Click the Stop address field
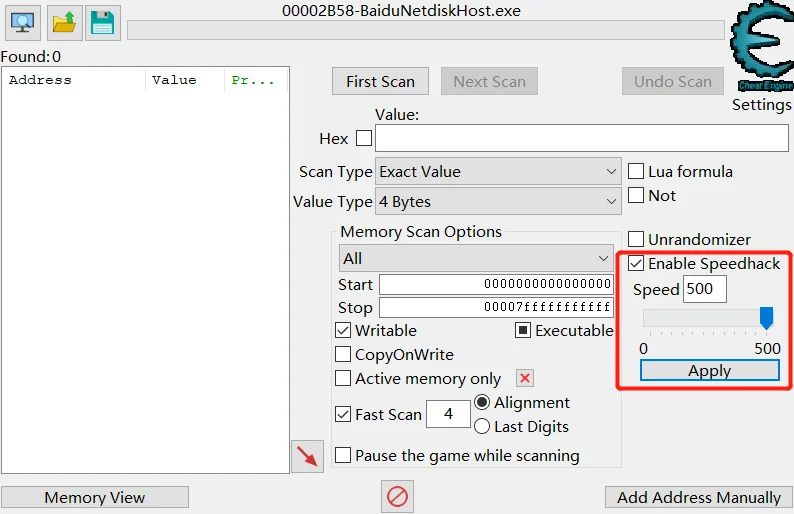Screen dimensions: 794x514 click(496, 307)
